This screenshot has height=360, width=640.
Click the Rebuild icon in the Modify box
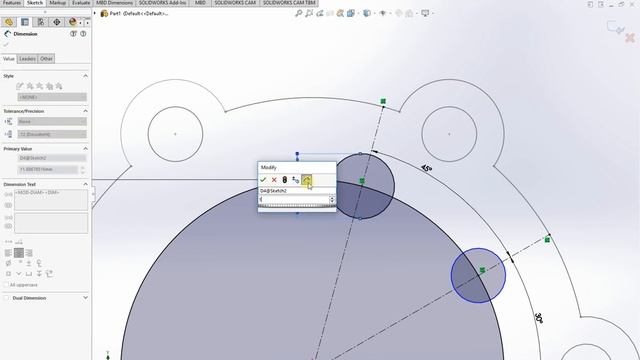[284, 180]
